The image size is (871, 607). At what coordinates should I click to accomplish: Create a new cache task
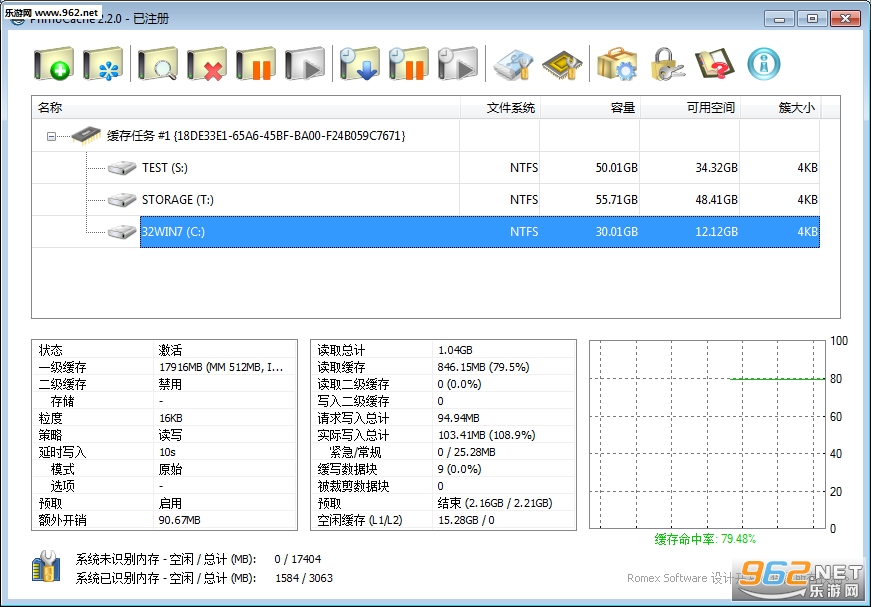(x=55, y=62)
